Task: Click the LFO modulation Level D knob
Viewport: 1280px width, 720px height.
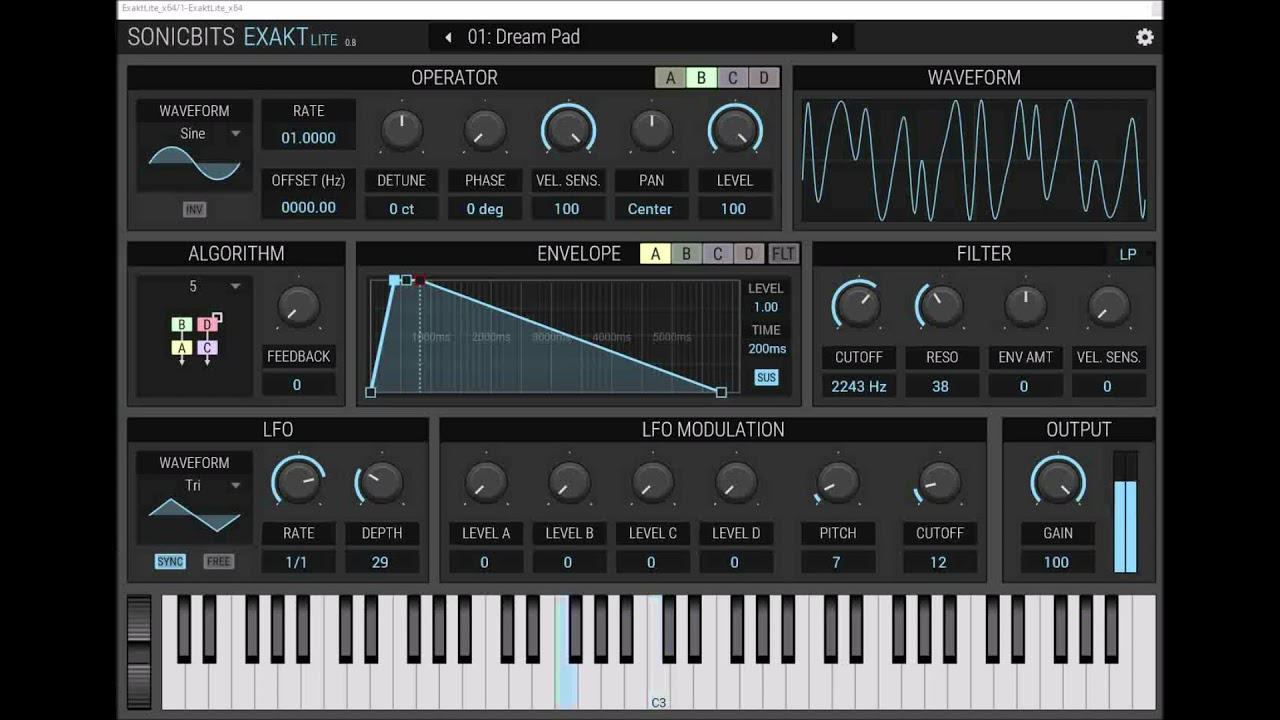Action: tap(735, 483)
